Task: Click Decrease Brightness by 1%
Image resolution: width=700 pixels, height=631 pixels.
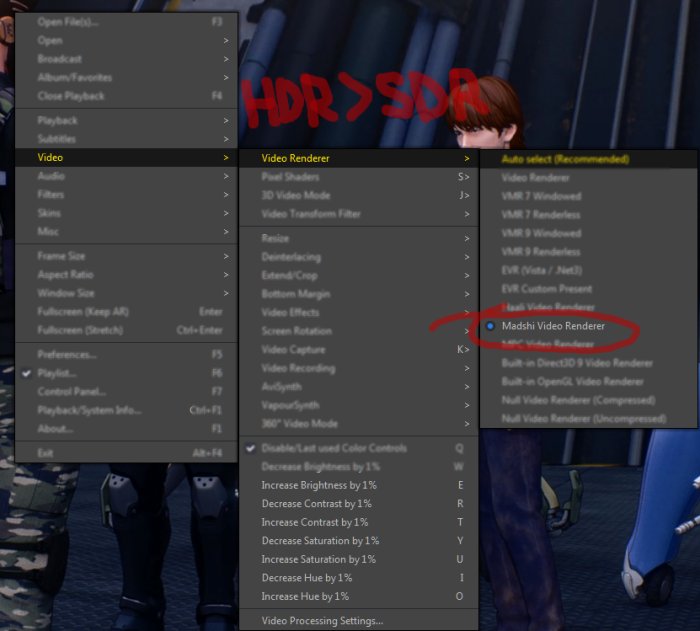Action: tap(359, 467)
